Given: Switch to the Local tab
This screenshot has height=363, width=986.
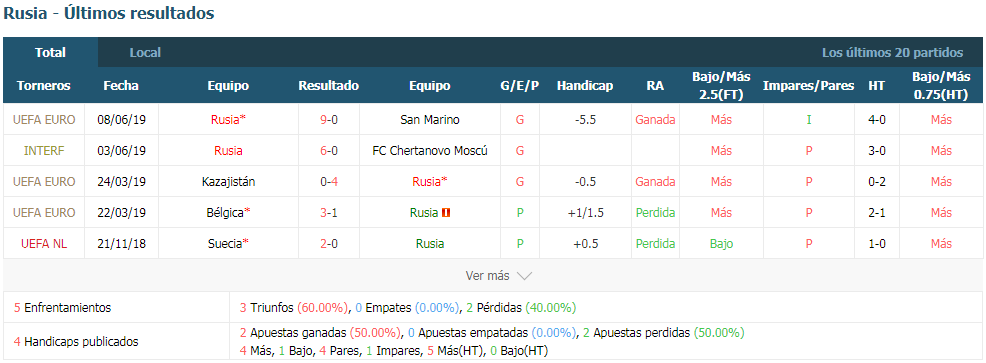Looking at the screenshot, I should click(x=145, y=53).
